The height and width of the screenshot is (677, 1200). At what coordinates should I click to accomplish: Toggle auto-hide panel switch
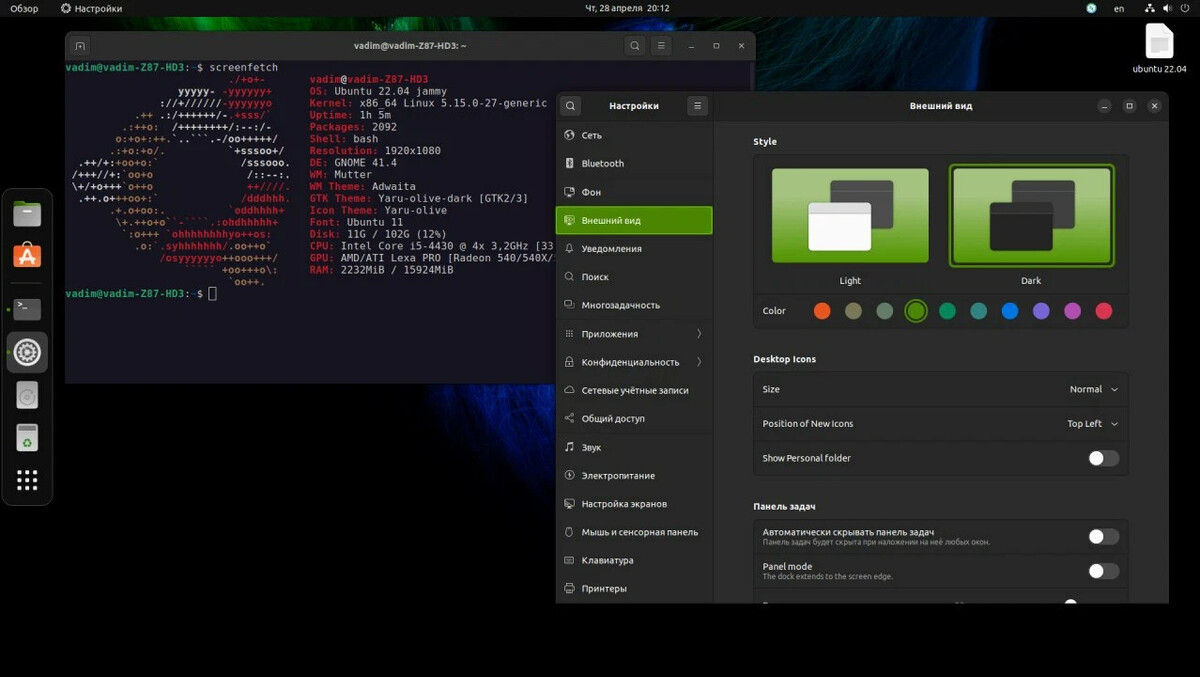[1104, 537]
